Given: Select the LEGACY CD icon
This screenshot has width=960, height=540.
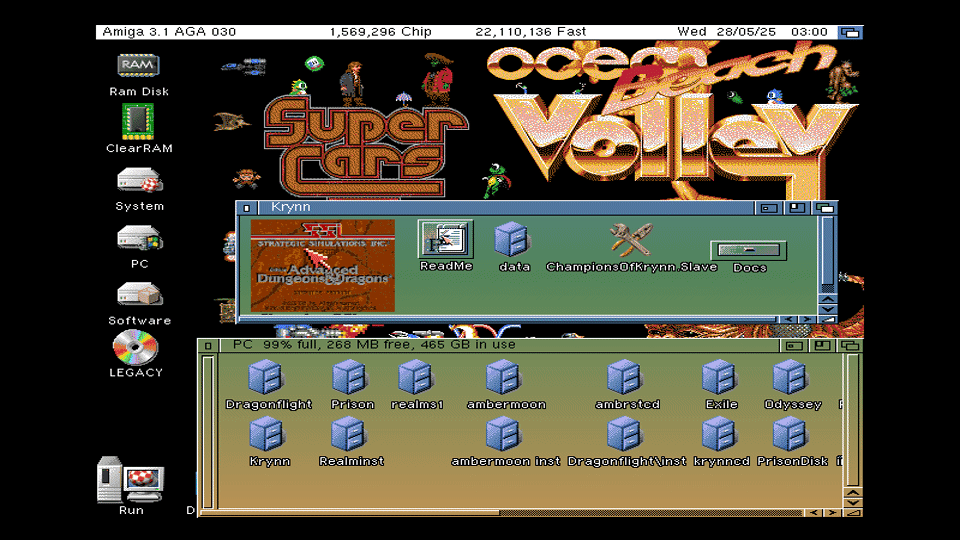Looking at the screenshot, I should click(135, 347).
